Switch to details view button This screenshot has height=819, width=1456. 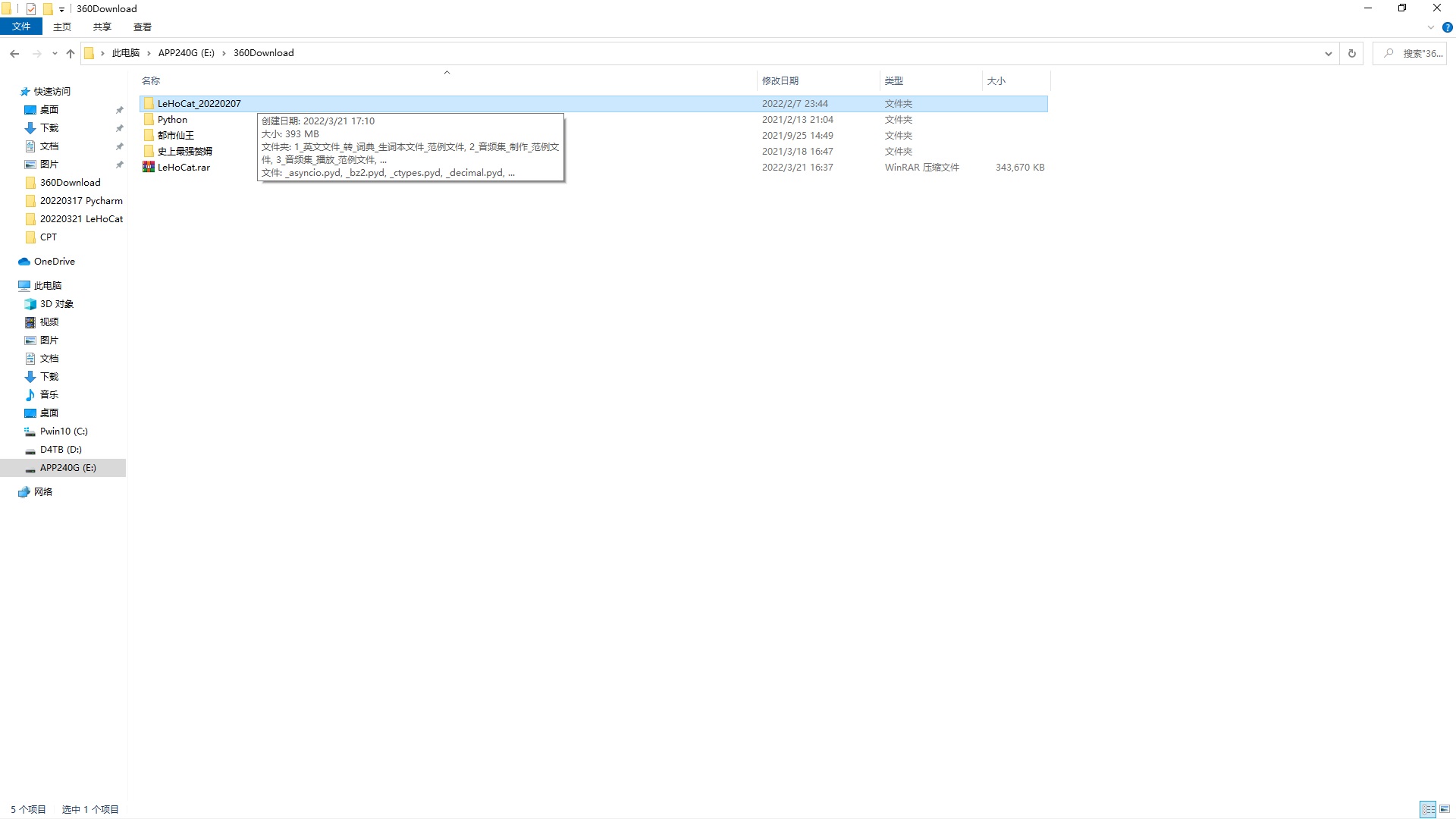coord(1428,809)
